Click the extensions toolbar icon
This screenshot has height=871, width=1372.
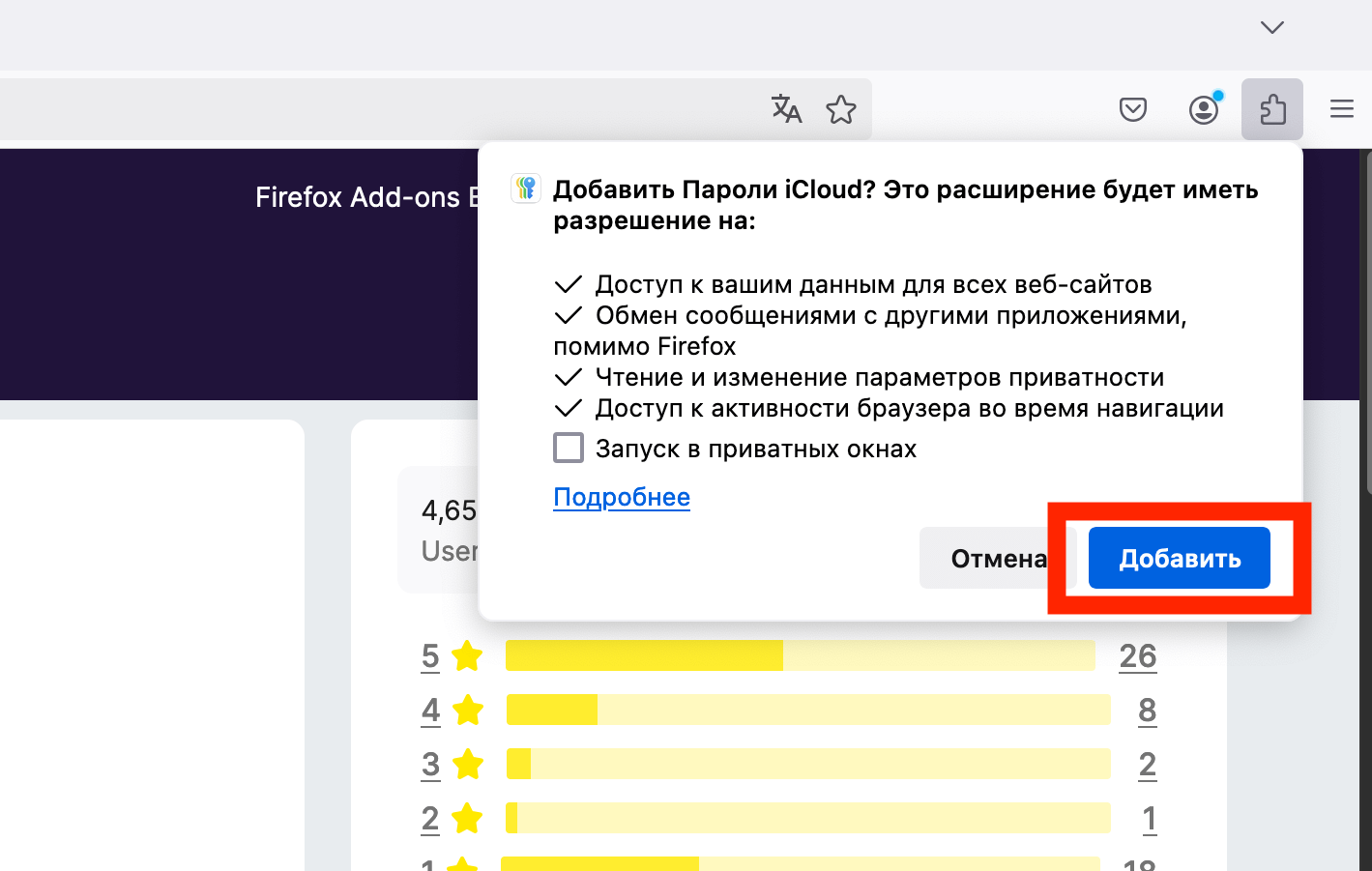[1271, 109]
